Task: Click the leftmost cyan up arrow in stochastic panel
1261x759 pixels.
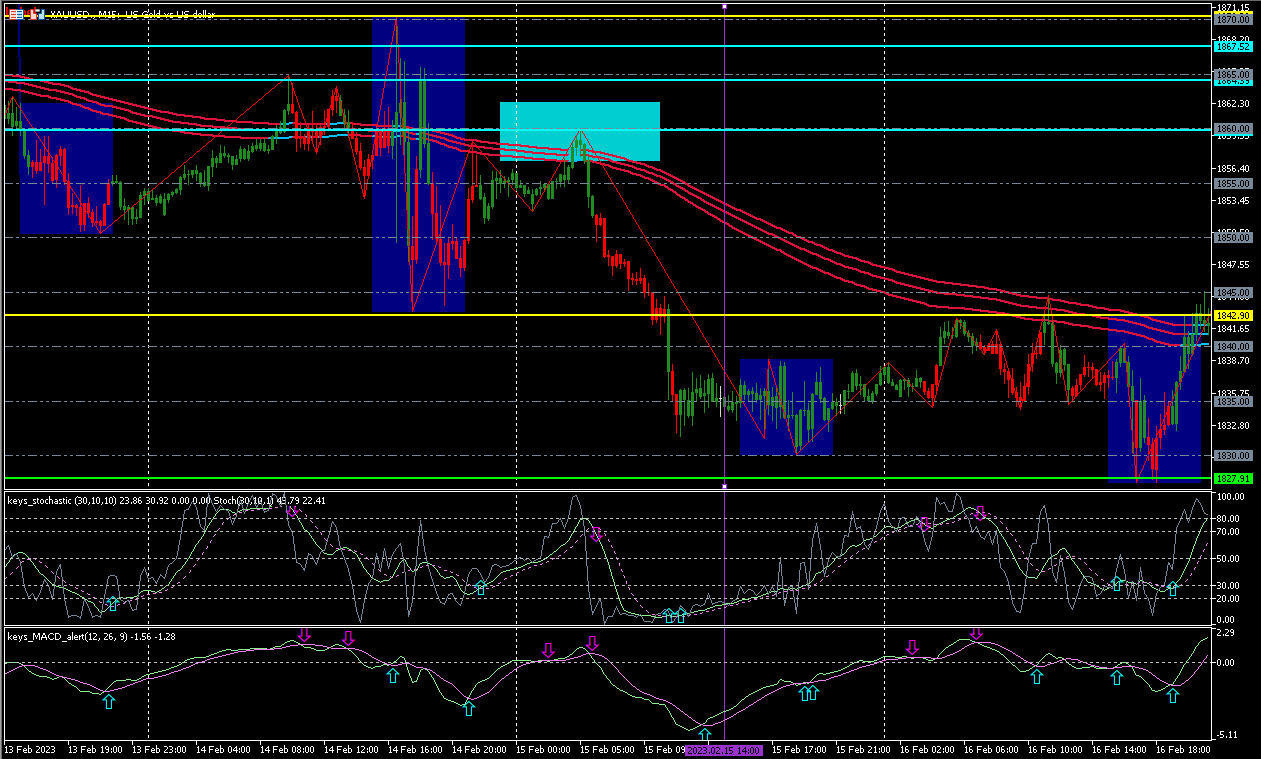Action: (x=112, y=603)
